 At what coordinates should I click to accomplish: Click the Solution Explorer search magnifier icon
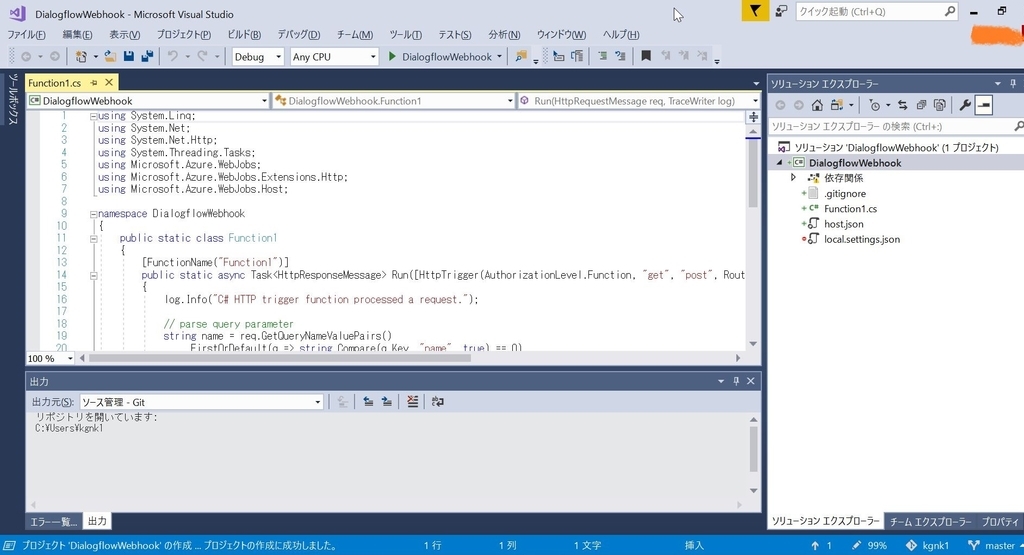(x=1018, y=126)
